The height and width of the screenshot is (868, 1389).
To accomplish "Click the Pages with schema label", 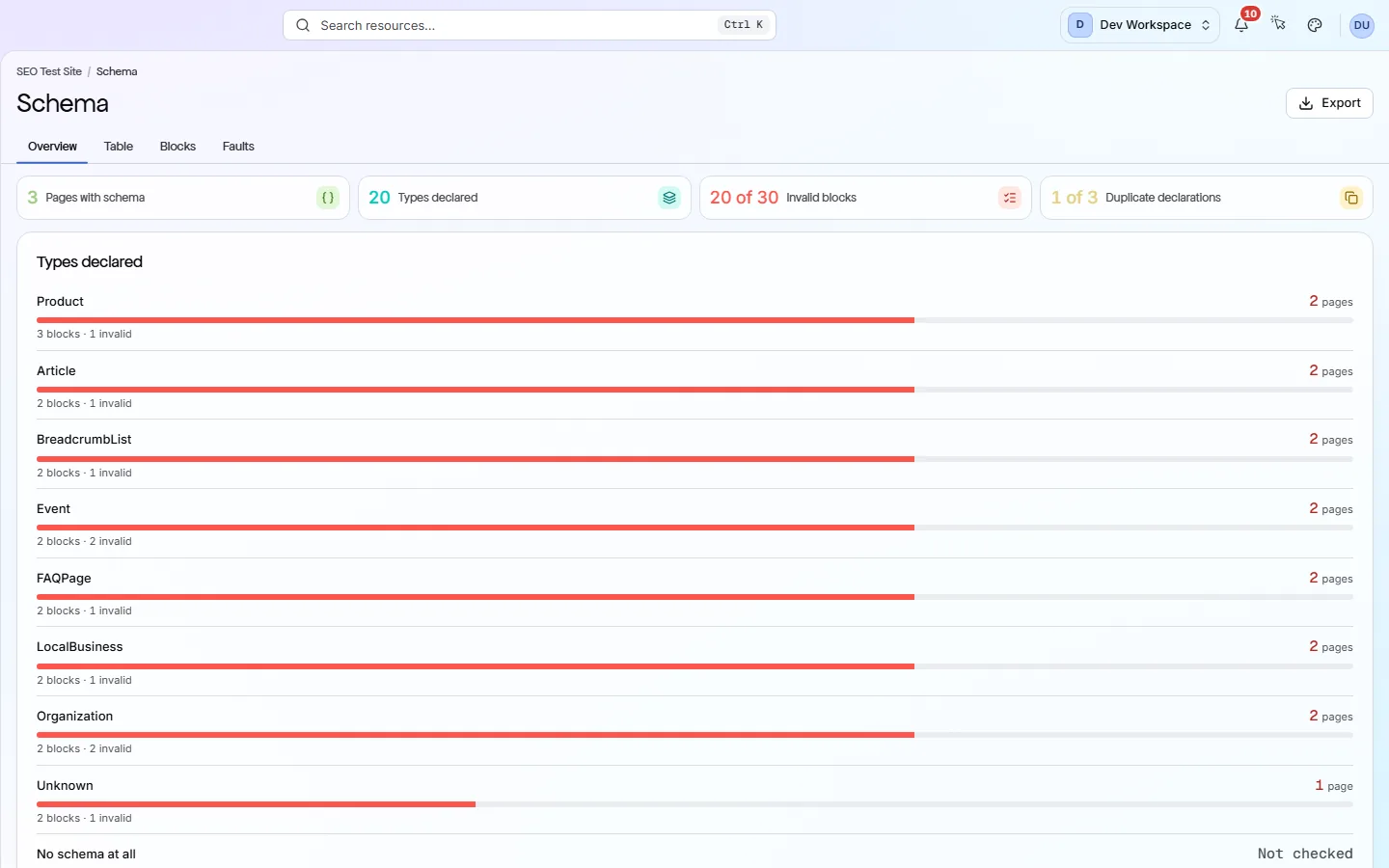I will [x=95, y=198].
